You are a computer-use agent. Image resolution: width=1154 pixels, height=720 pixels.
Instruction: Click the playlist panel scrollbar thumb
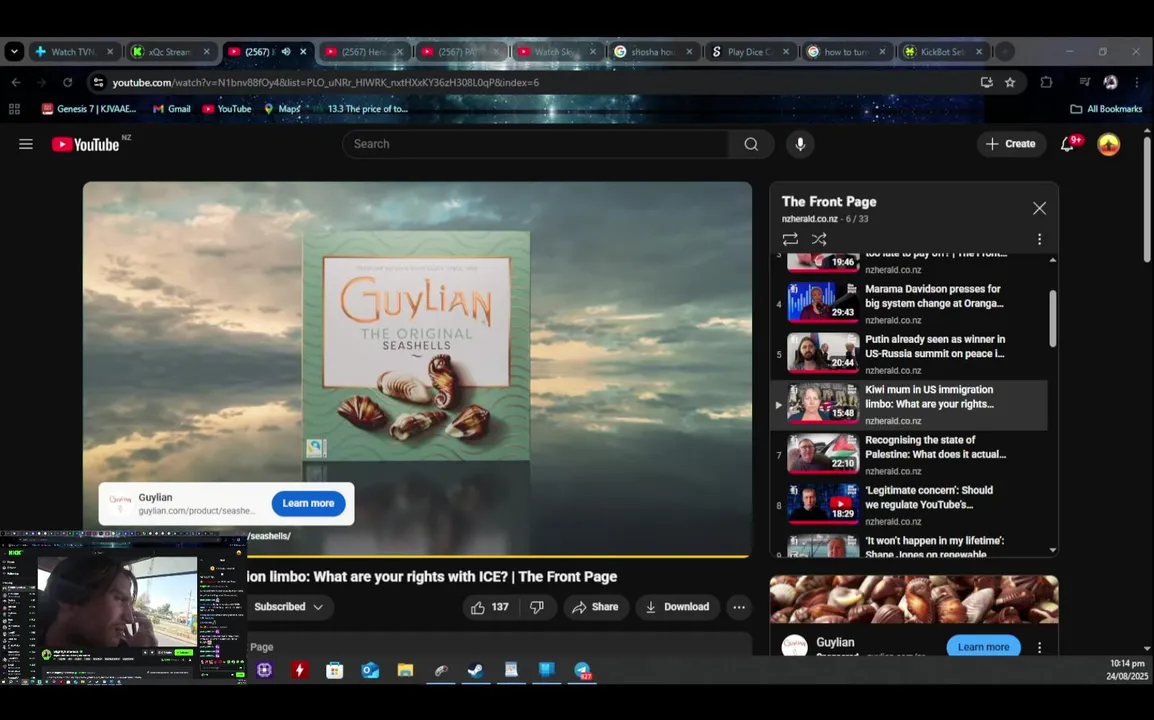(1052, 318)
